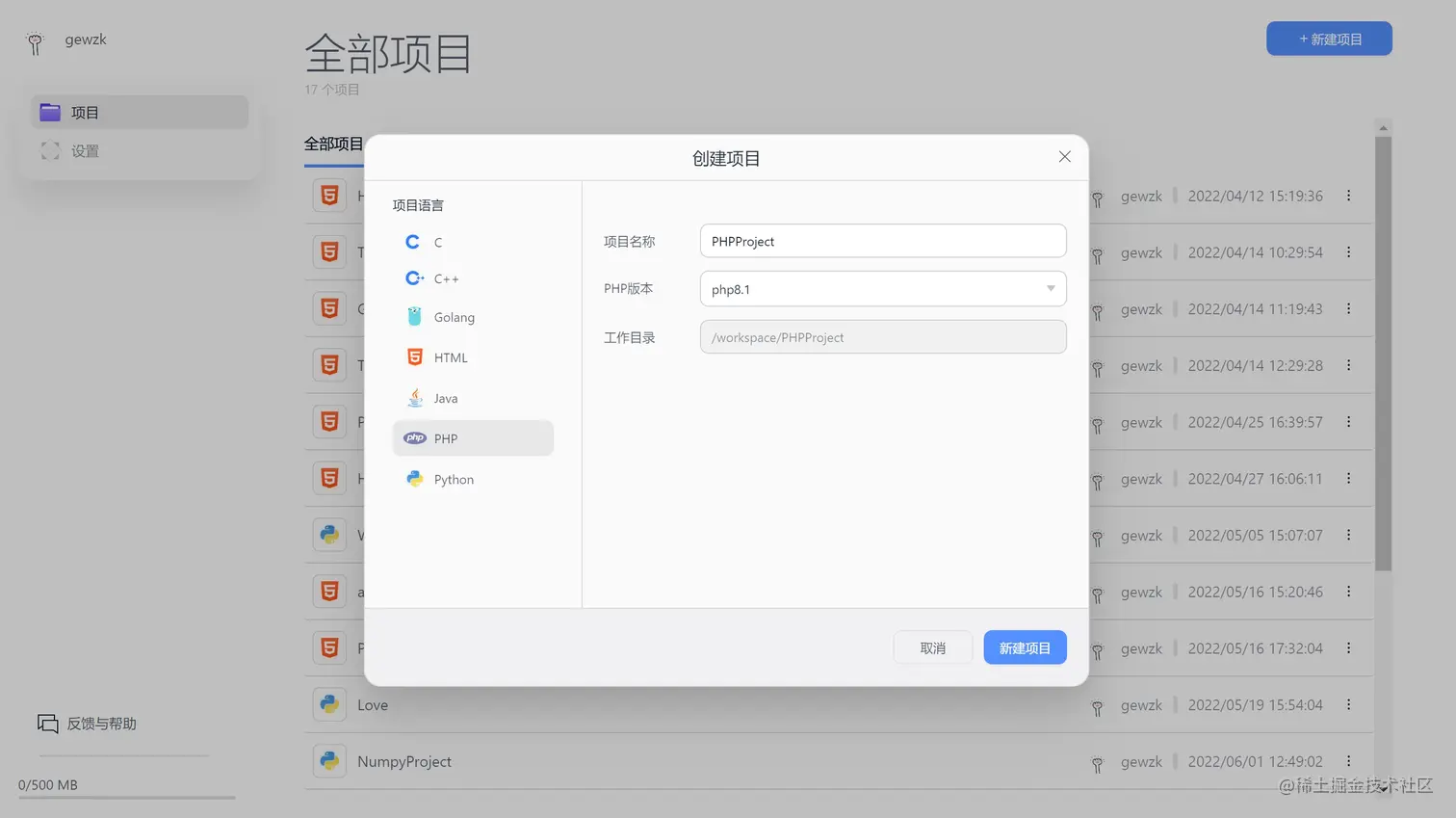
Task: Click HTML5 icon of the 2022/04/12 project row
Action: pos(329,196)
